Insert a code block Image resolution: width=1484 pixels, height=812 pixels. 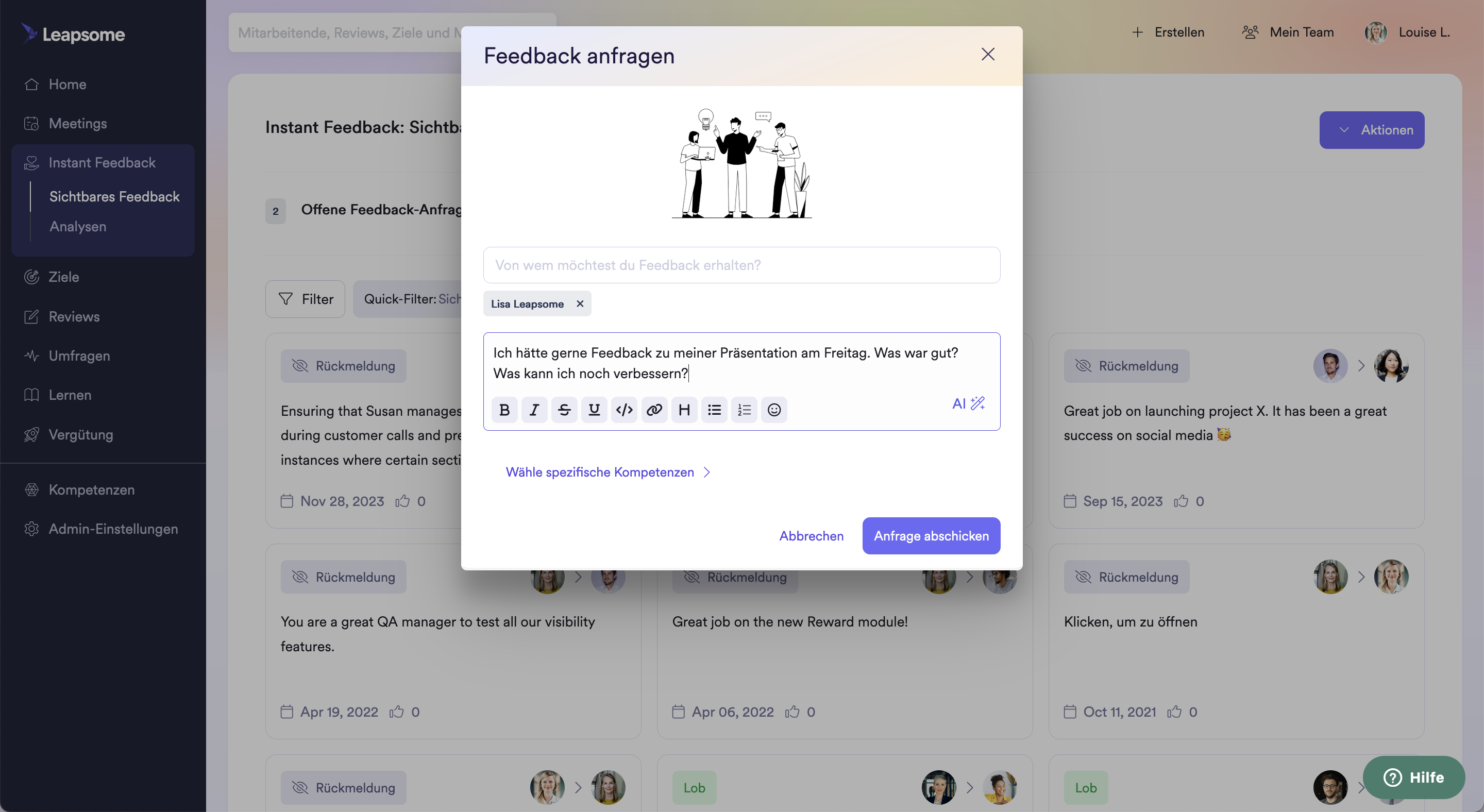click(x=624, y=410)
